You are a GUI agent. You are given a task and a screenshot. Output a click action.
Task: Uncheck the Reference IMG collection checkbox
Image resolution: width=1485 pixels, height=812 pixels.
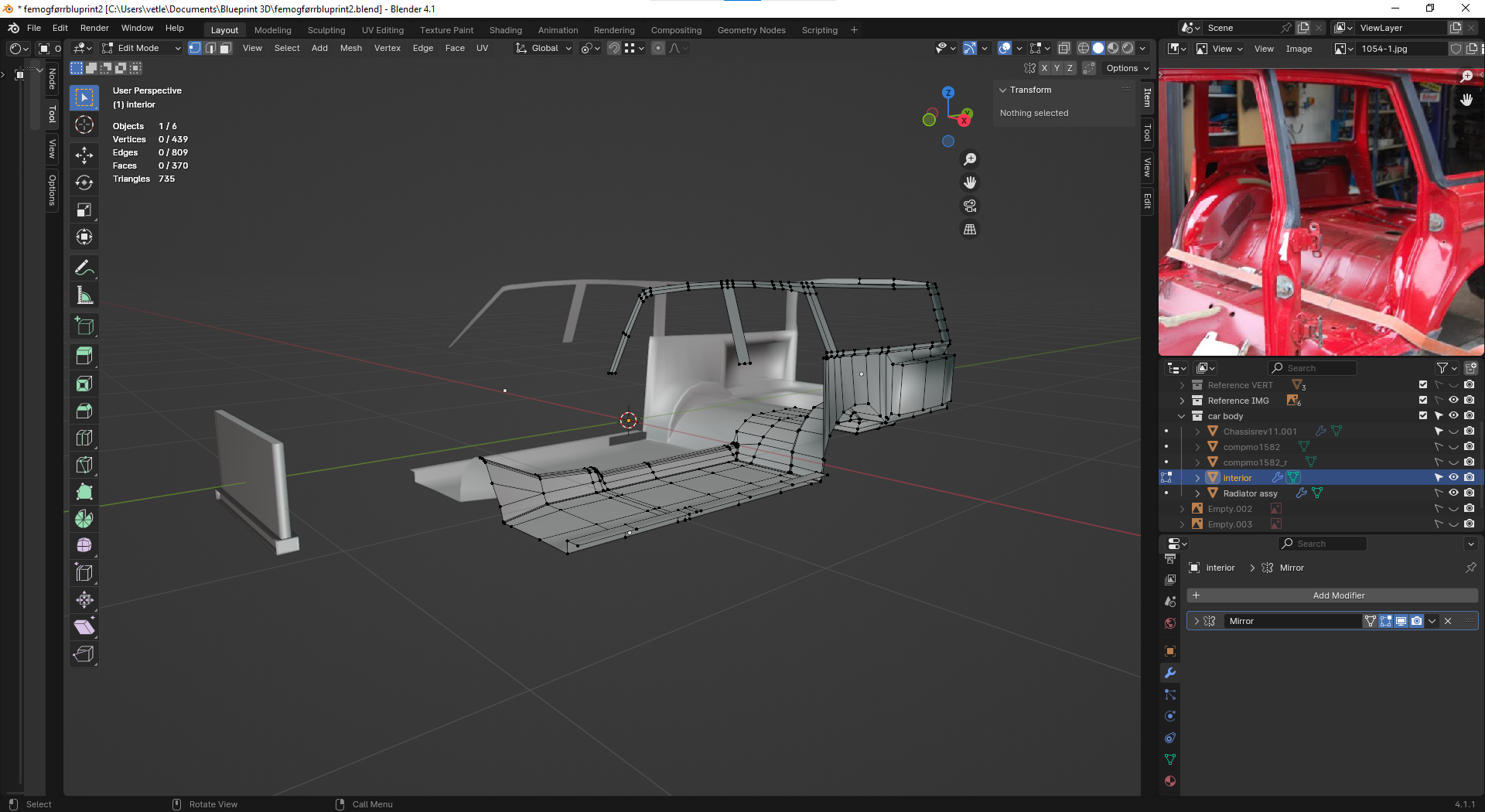tap(1423, 400)
